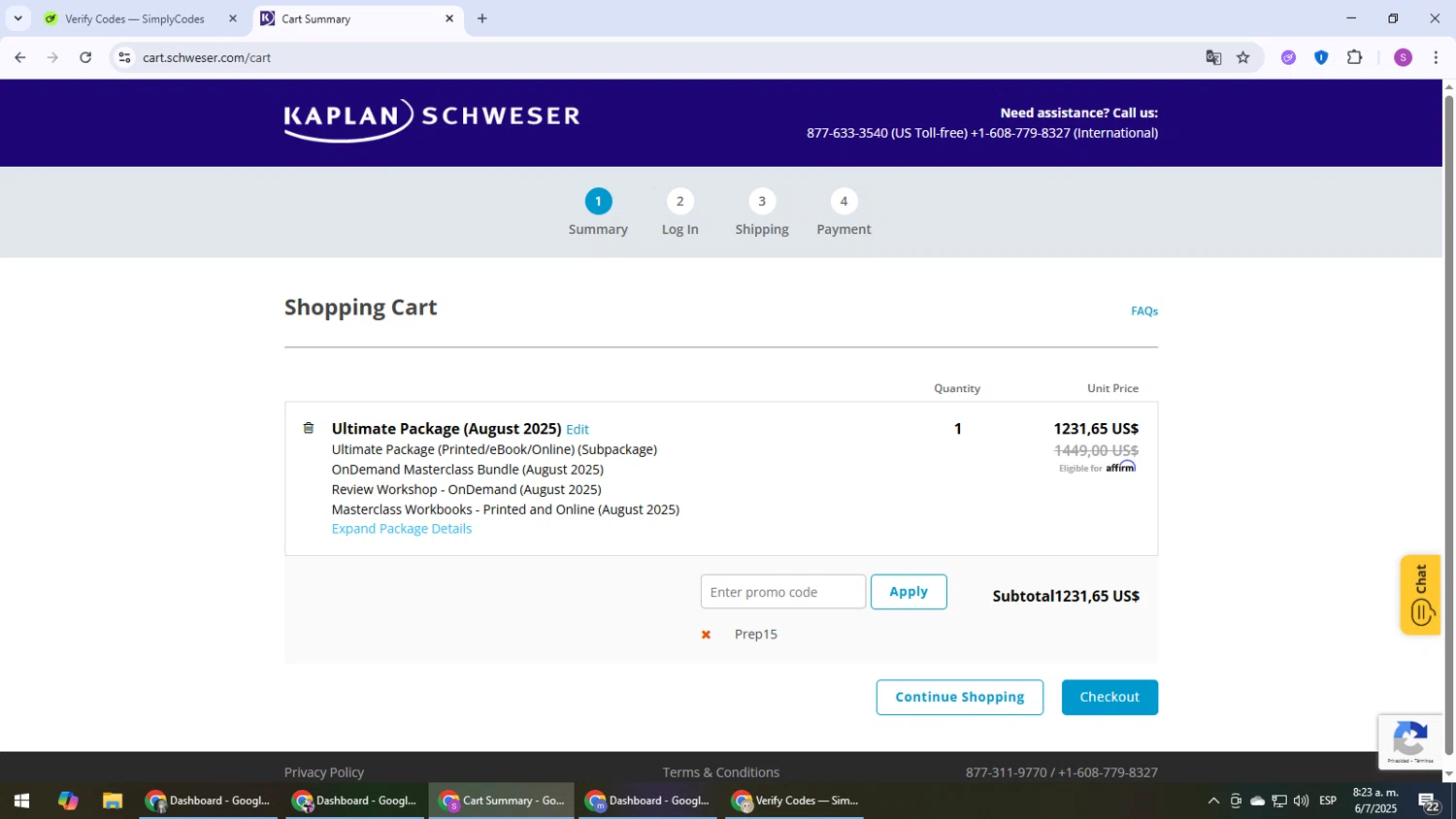Click the reCAPTCHA badge

point(1409,742)
